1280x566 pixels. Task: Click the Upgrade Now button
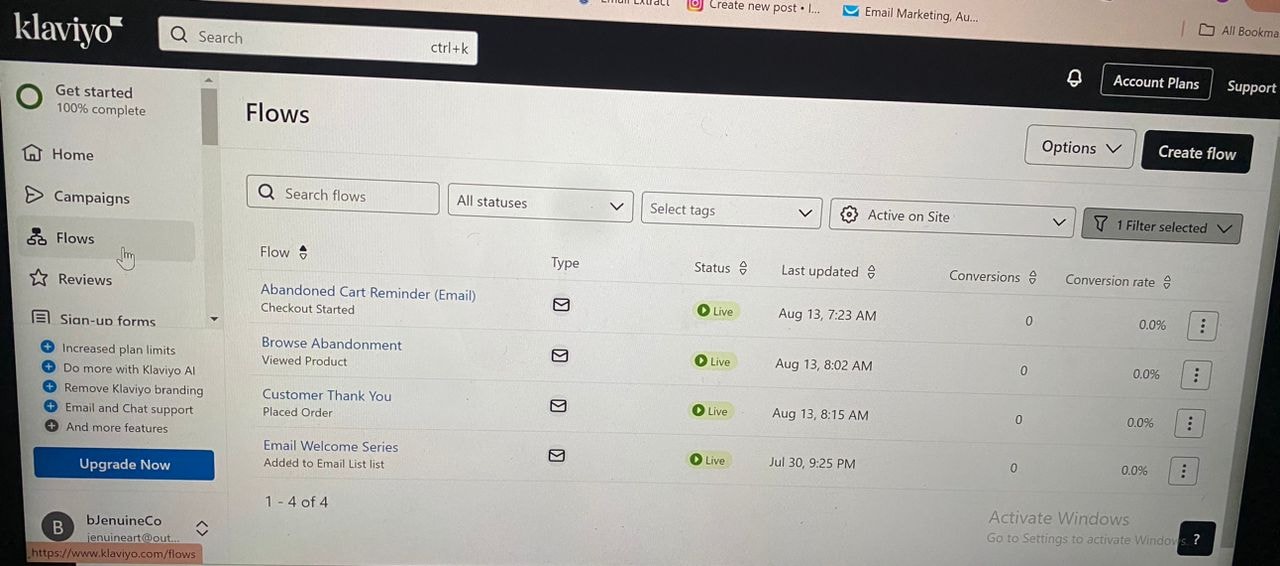[x=124, y=464]
